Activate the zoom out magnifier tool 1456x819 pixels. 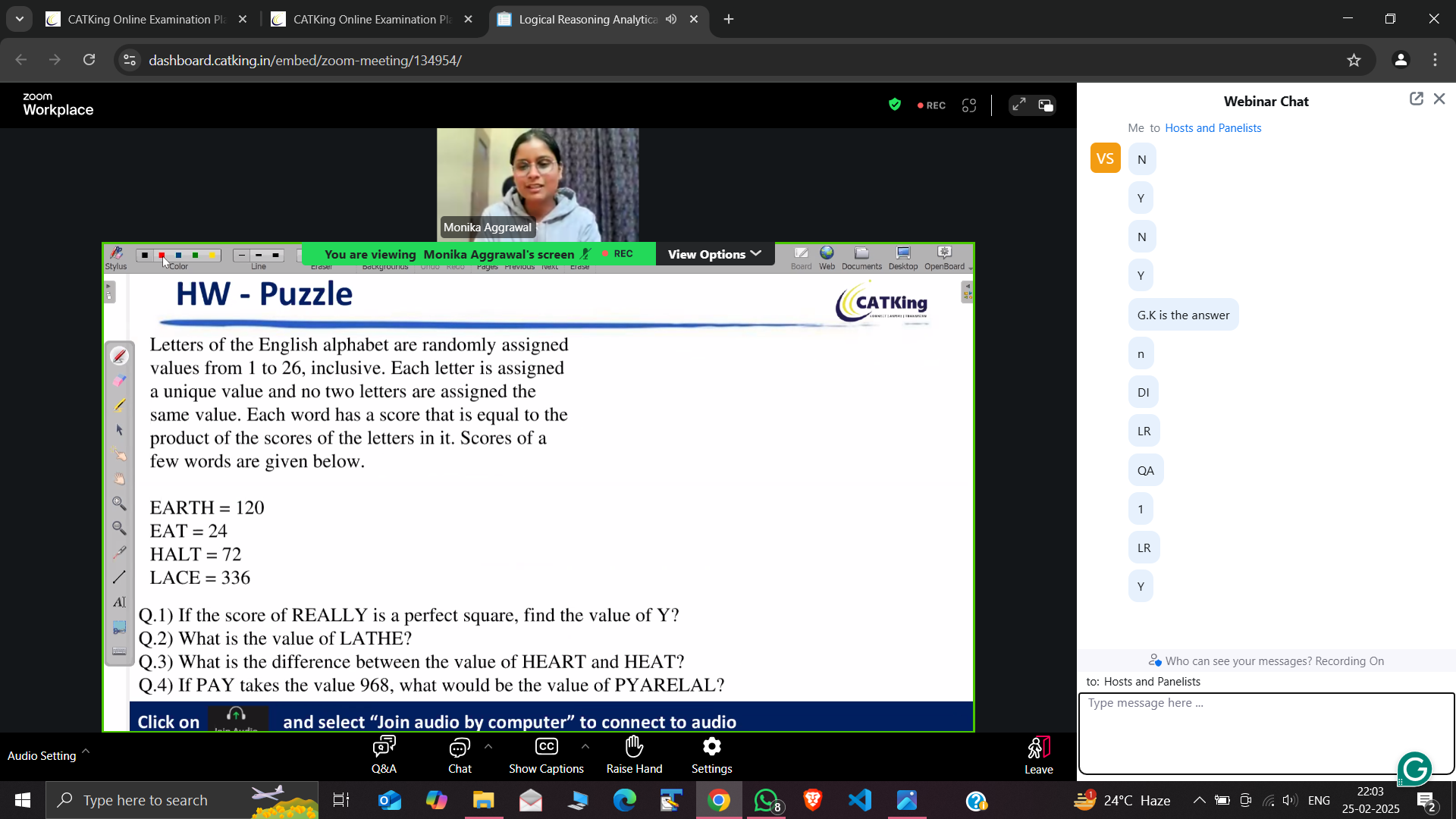(120, 528)
